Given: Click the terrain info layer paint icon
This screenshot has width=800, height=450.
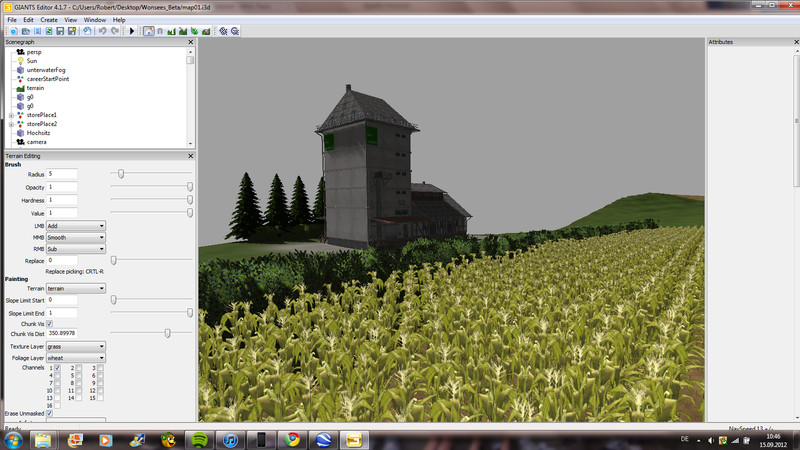Looking at the screenshot, I should 206,31.
